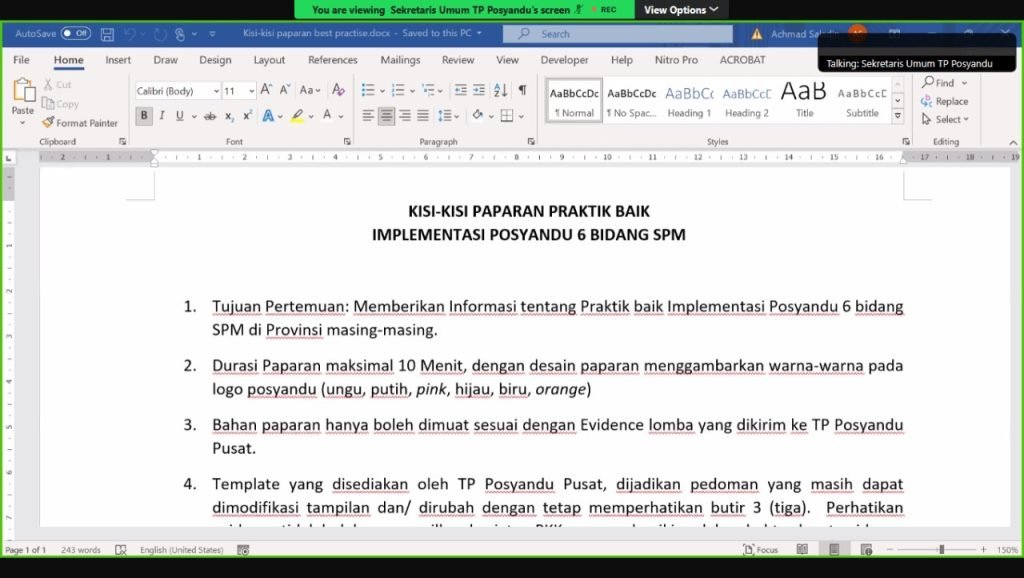Click the Replace button
Image resolution: width=1024 pixels, height=578 pixels.
944,101
